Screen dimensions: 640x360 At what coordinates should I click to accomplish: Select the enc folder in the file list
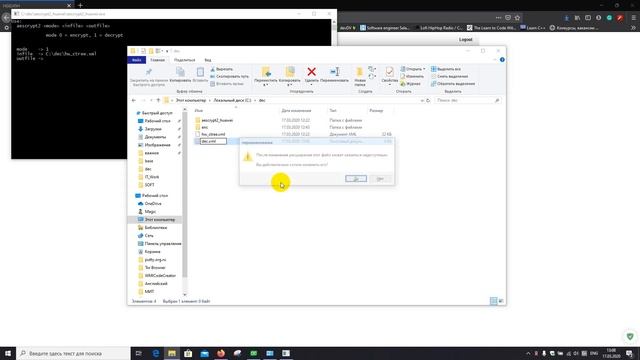[204, 127]
